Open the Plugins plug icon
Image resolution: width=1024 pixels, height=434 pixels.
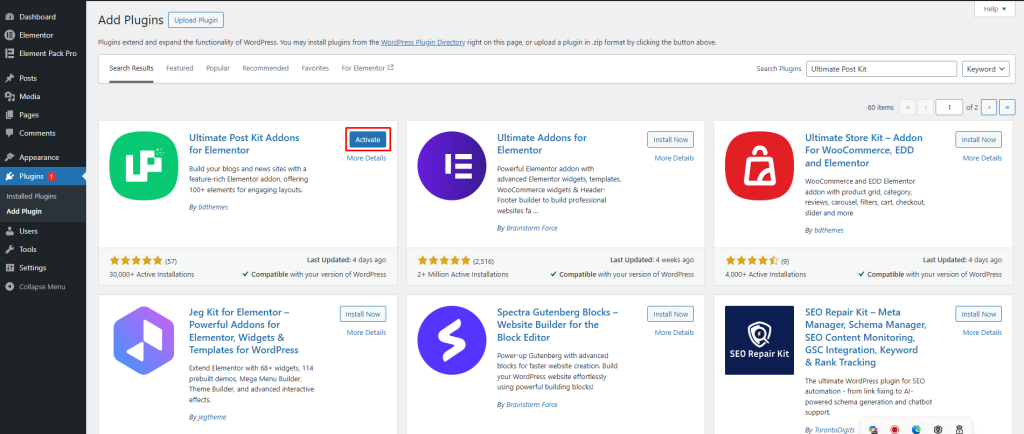[9, 176]
